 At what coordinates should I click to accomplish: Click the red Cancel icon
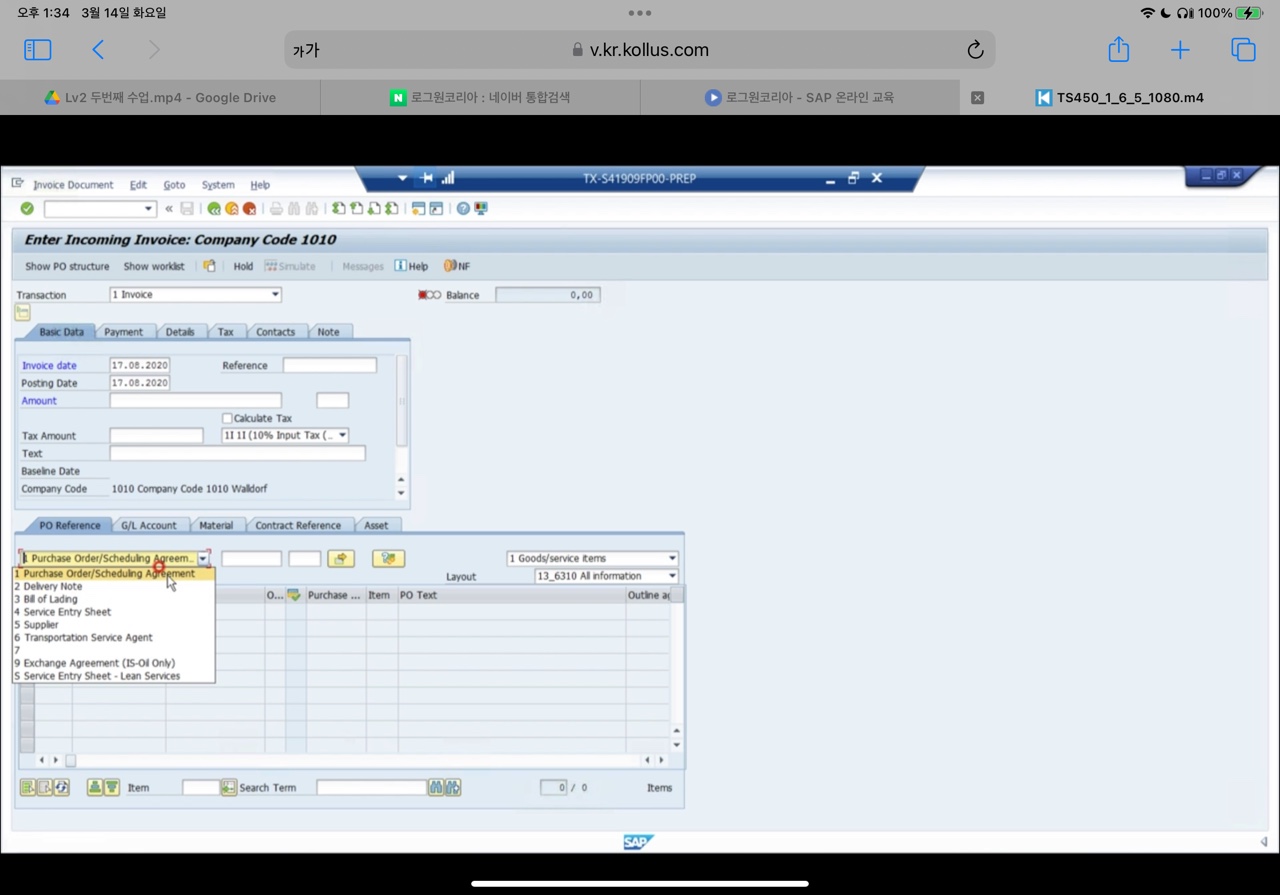249,208
